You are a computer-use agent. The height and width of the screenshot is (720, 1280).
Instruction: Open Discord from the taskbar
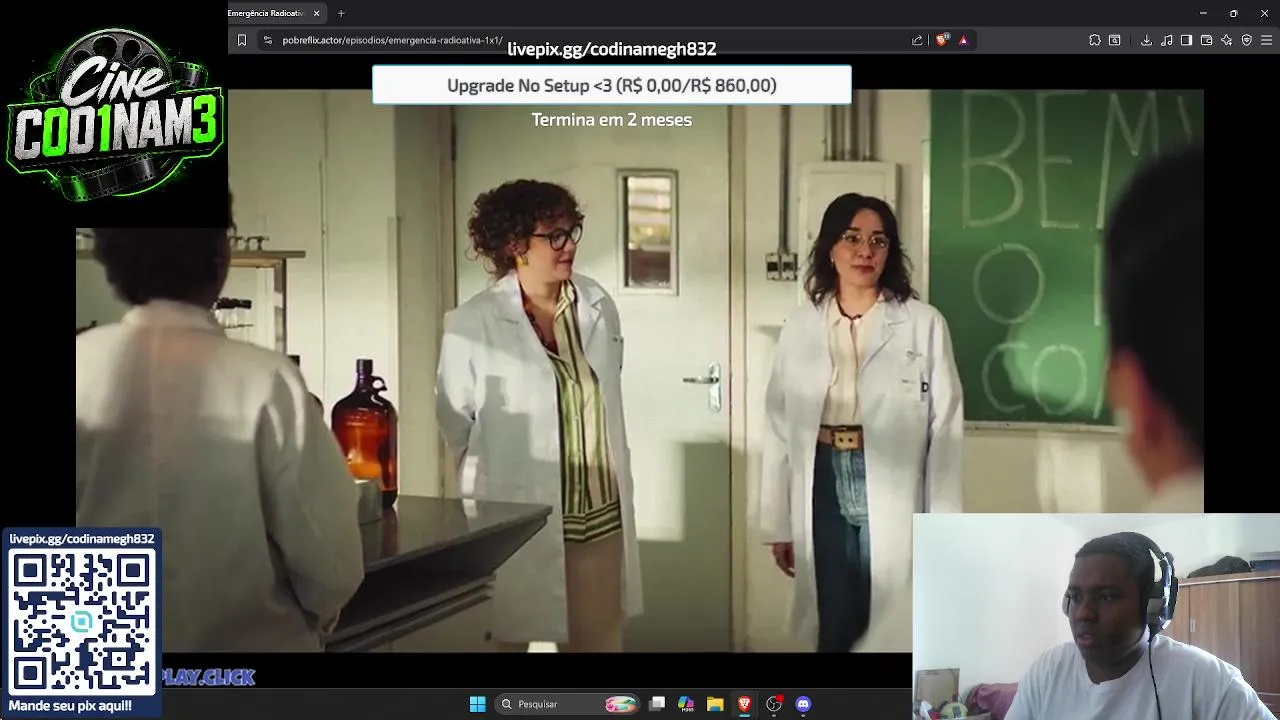pyautogui.click(x=803, y=704)
